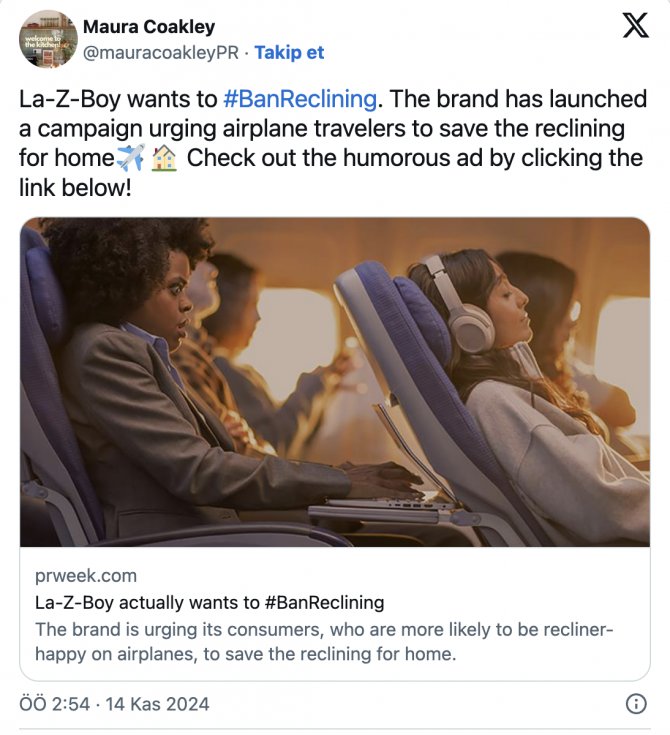The width and height of the screenshot is (670, 735).
Task: Click the info icon beside the timestamp
Action: (x=636, y=704)
